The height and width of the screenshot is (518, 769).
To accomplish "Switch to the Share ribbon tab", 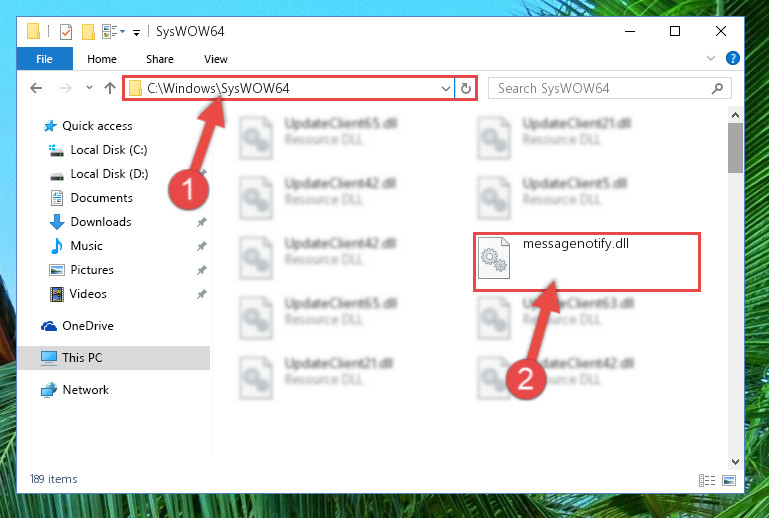I will 160,59.
